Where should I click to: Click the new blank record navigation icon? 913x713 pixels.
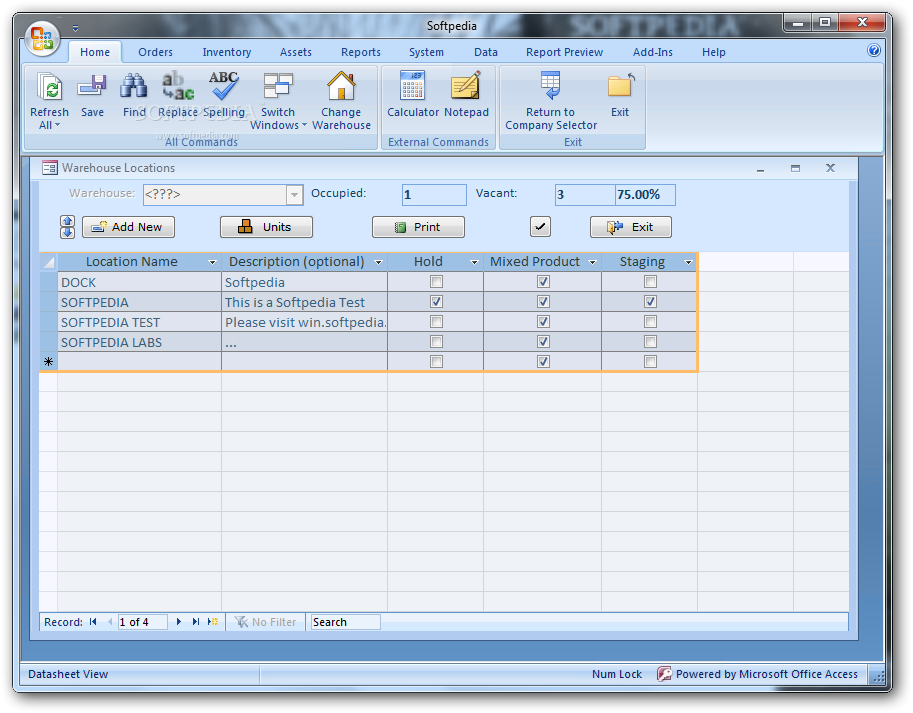pyautogui.click(x=213, y=622)
